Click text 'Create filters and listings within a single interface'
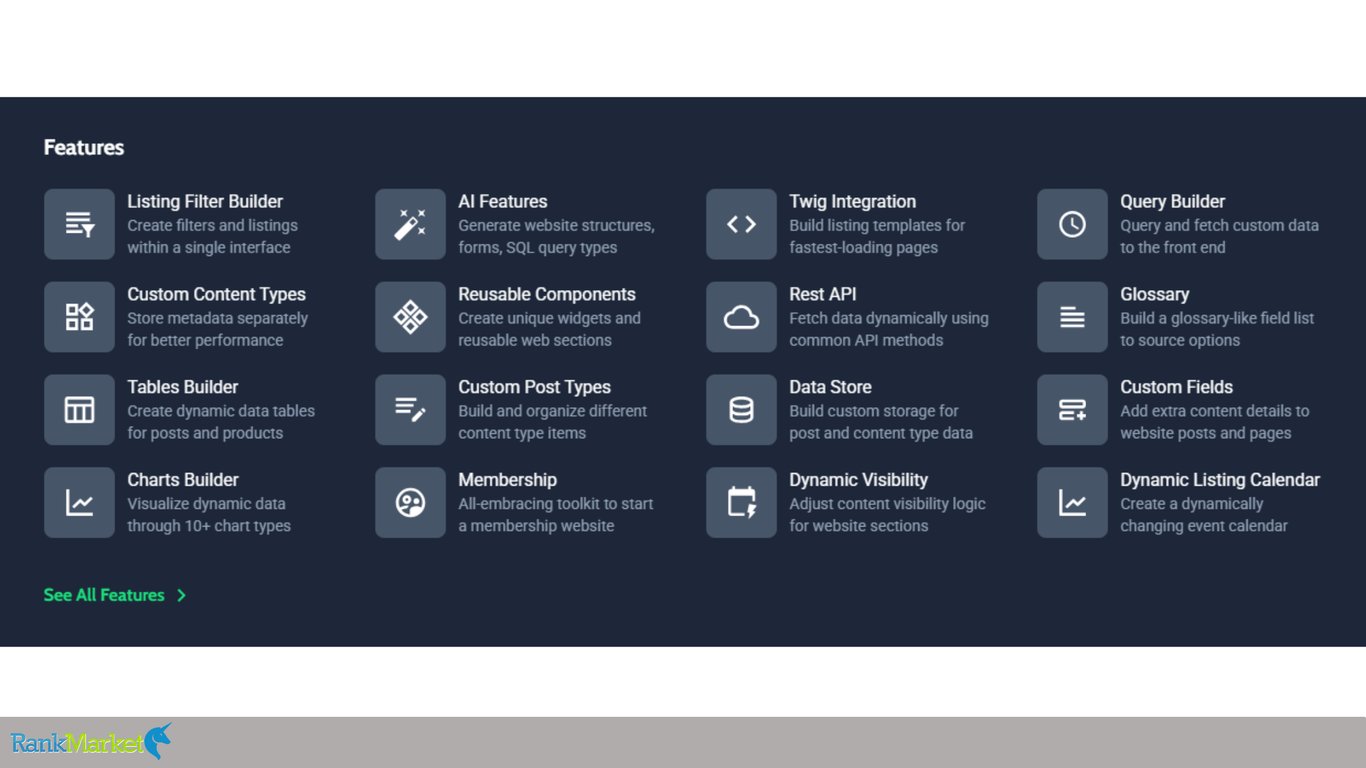The image size is (1366, 768). 212,237
